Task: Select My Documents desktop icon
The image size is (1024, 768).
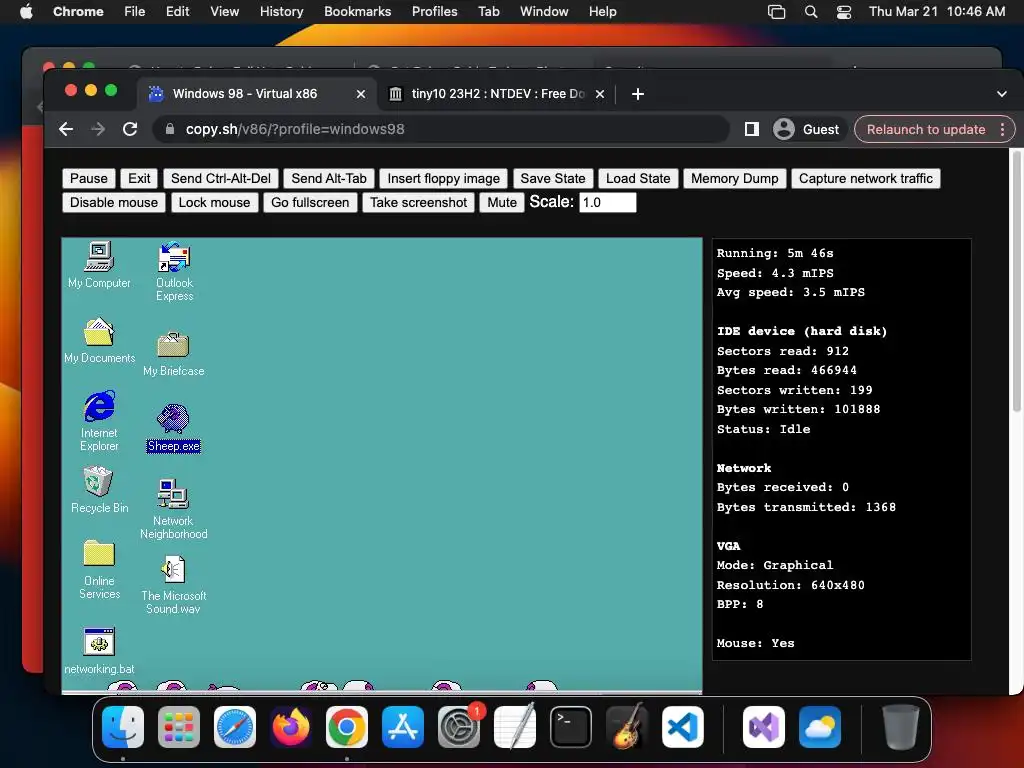Action: [x=99, y=340]
